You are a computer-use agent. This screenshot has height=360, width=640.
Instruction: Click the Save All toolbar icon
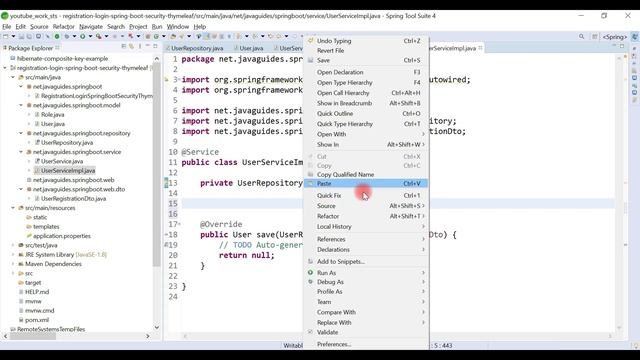click(x=29, y=36)
